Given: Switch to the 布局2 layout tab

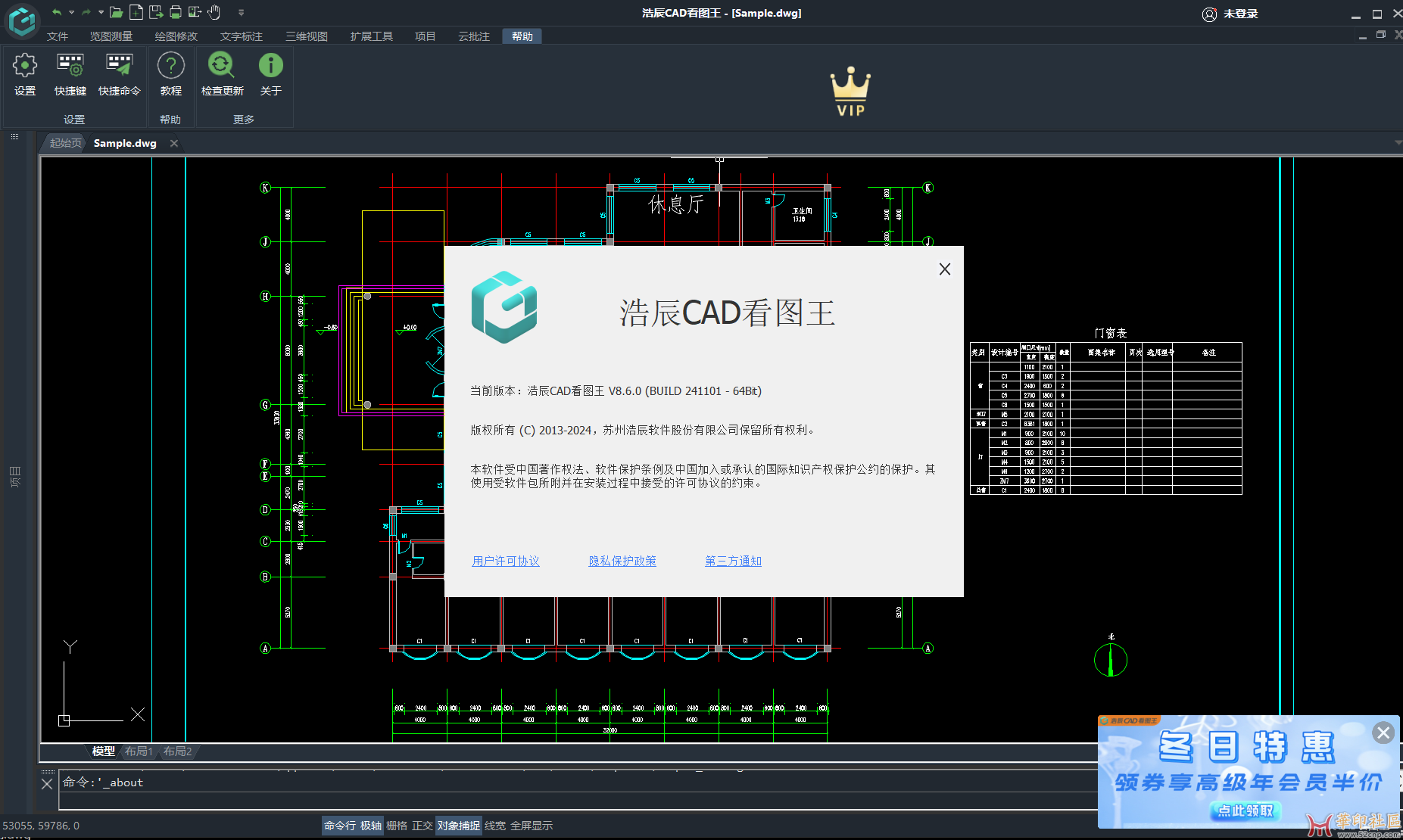Looking at the screenshot, I should click(178, 751).
